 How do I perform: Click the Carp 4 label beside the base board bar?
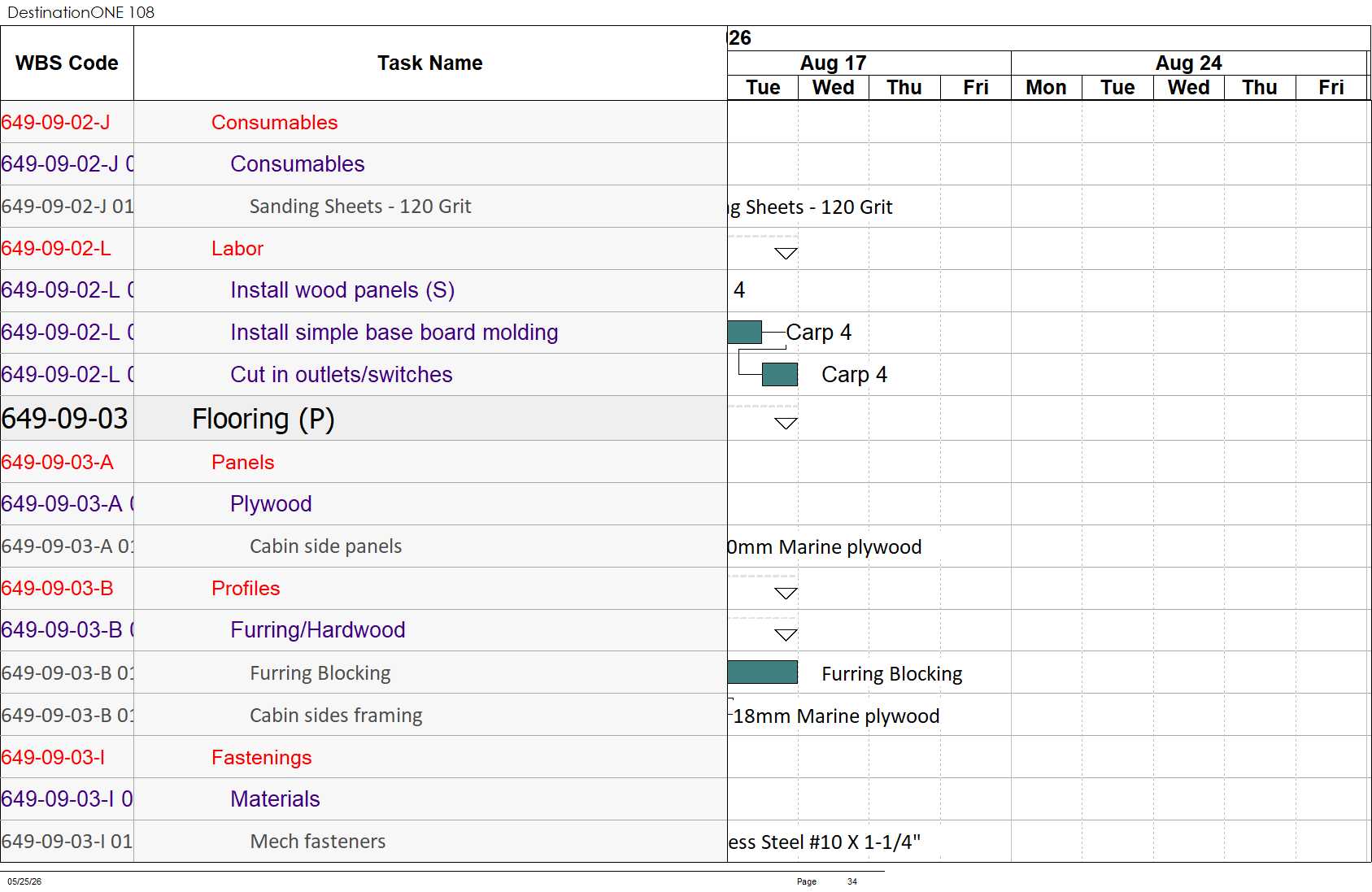click(x=819, y=333)
